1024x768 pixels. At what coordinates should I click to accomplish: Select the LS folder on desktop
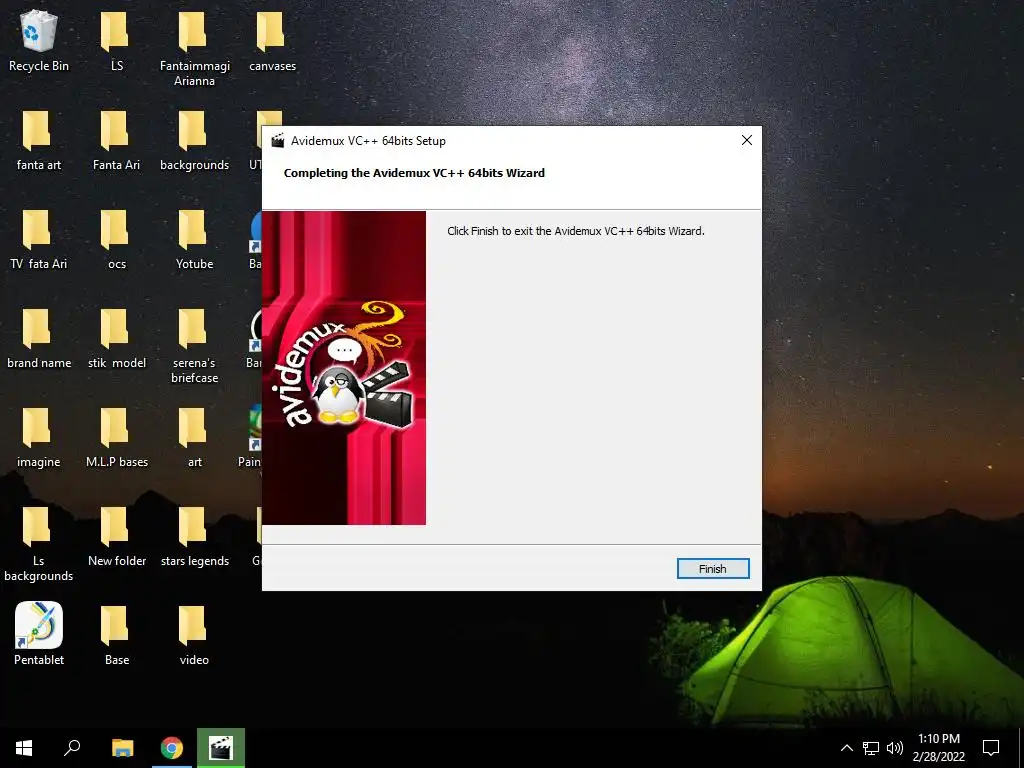[116, 40]
